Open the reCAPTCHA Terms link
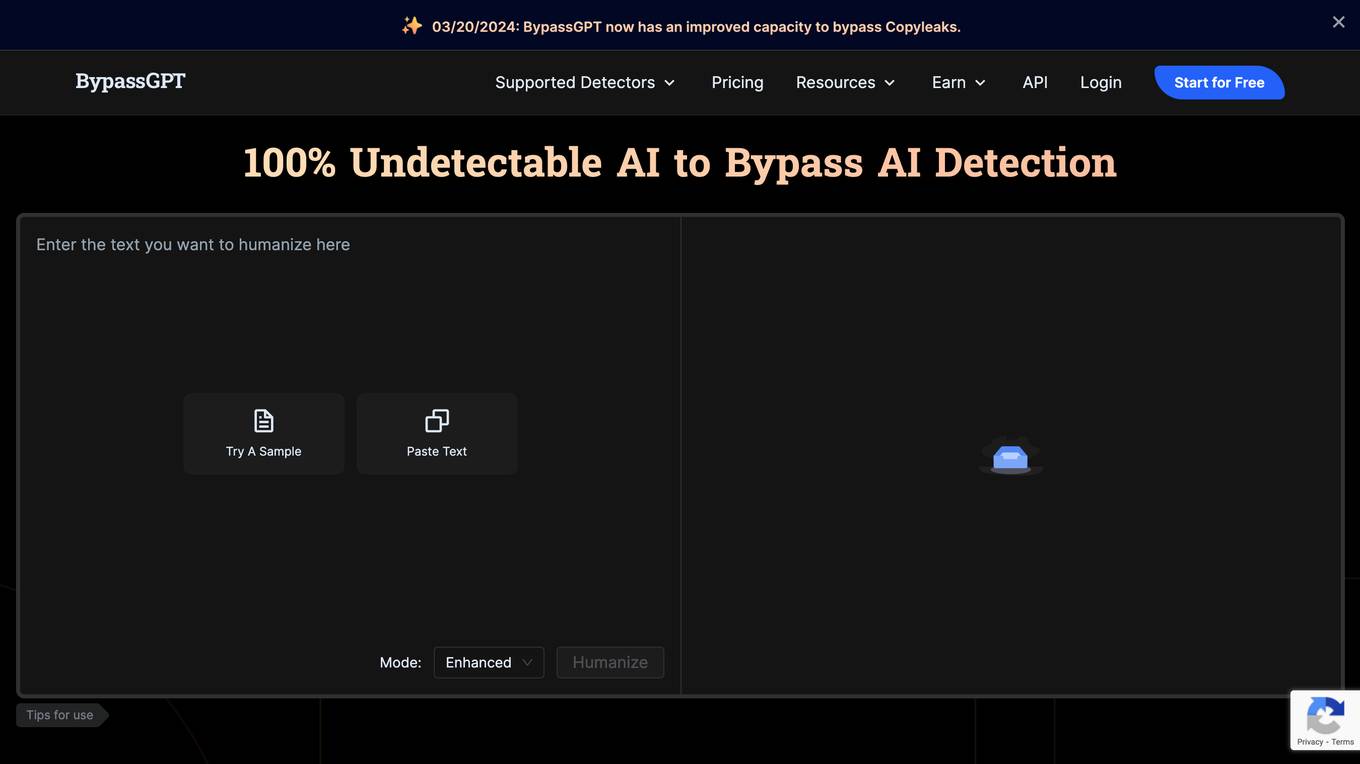The image size is (1360, 764). click(x=1342, y=742)
